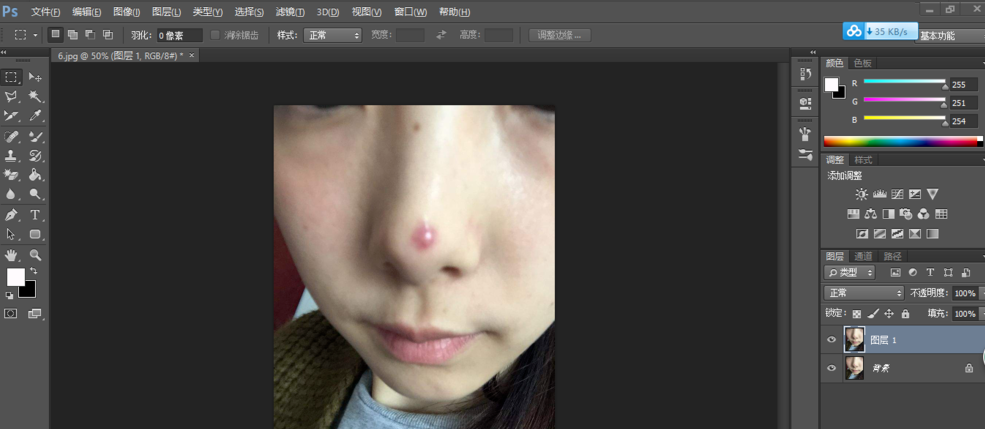This screenshot has width=985, height=429.
Task: Select the Clone Stamp tool
Action: click(x=12, y=156)
